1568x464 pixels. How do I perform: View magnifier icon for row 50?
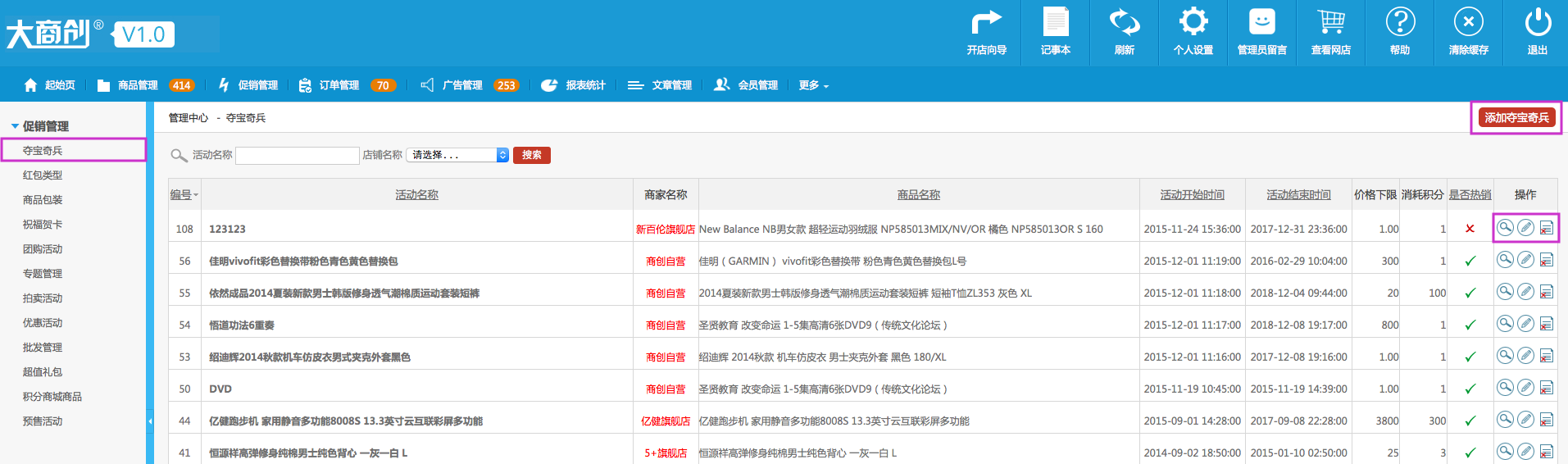1505,388
